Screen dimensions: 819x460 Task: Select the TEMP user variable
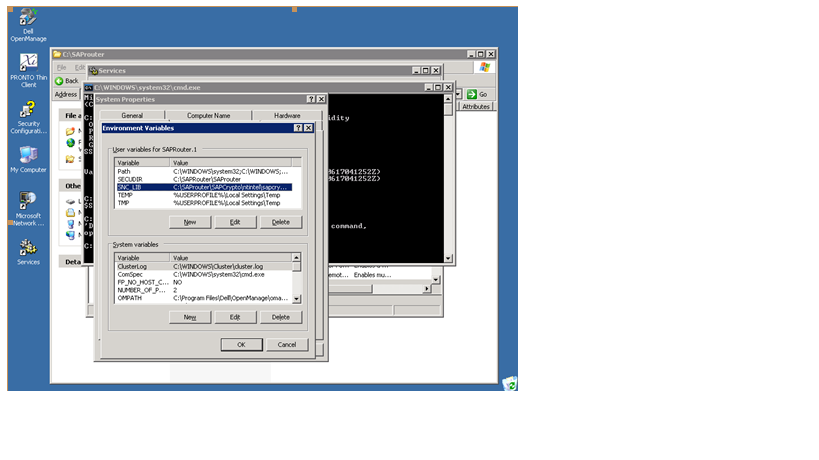coord(204,195)
